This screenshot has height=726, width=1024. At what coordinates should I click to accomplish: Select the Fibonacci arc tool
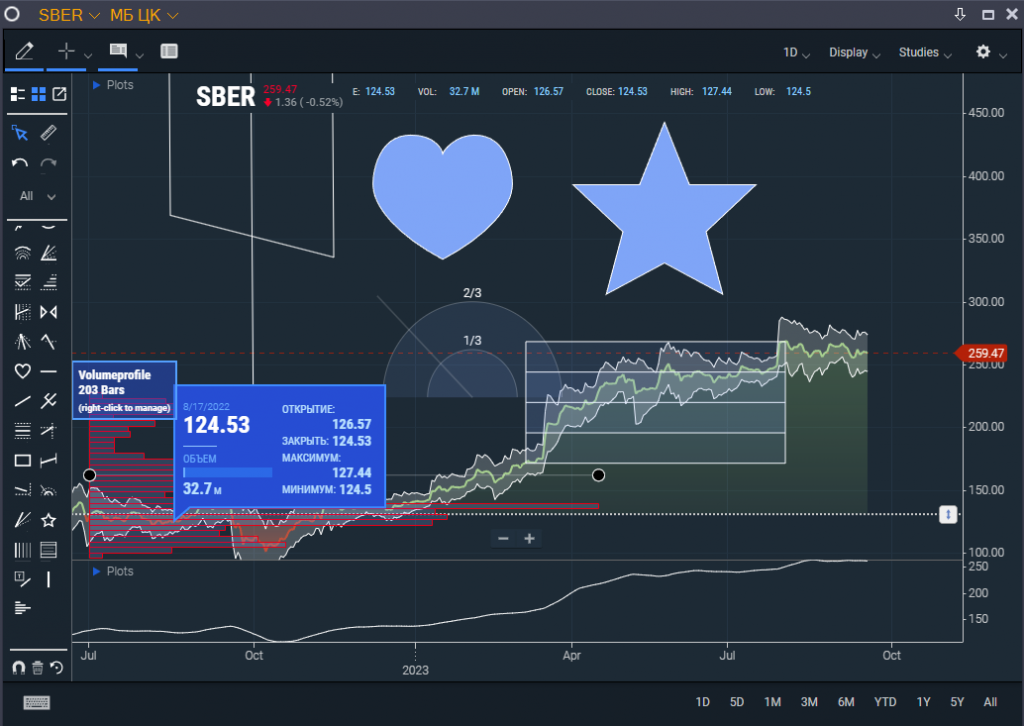(x=22, y=253)
